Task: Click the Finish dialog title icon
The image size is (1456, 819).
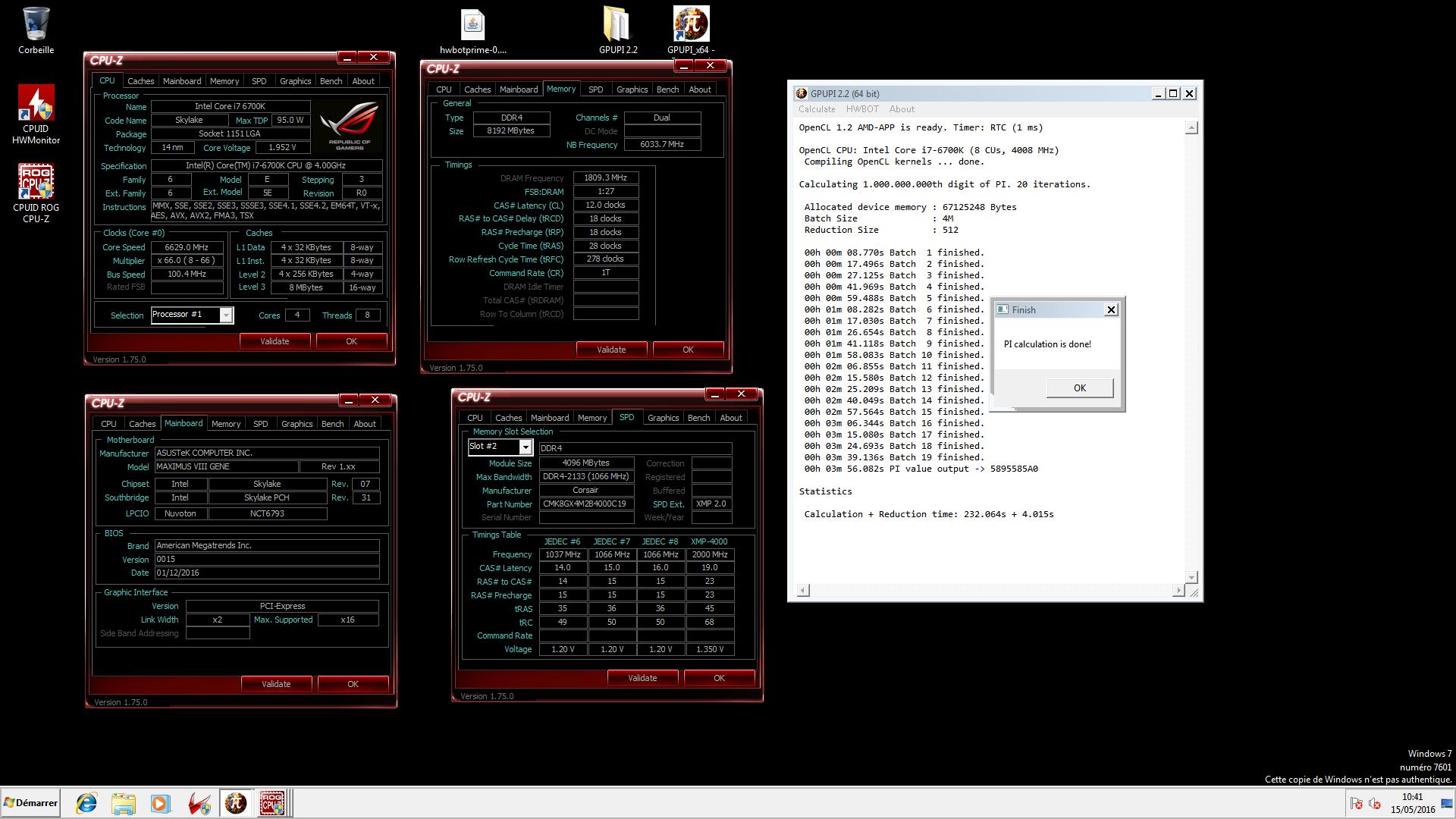Action: coord(1003,309)
